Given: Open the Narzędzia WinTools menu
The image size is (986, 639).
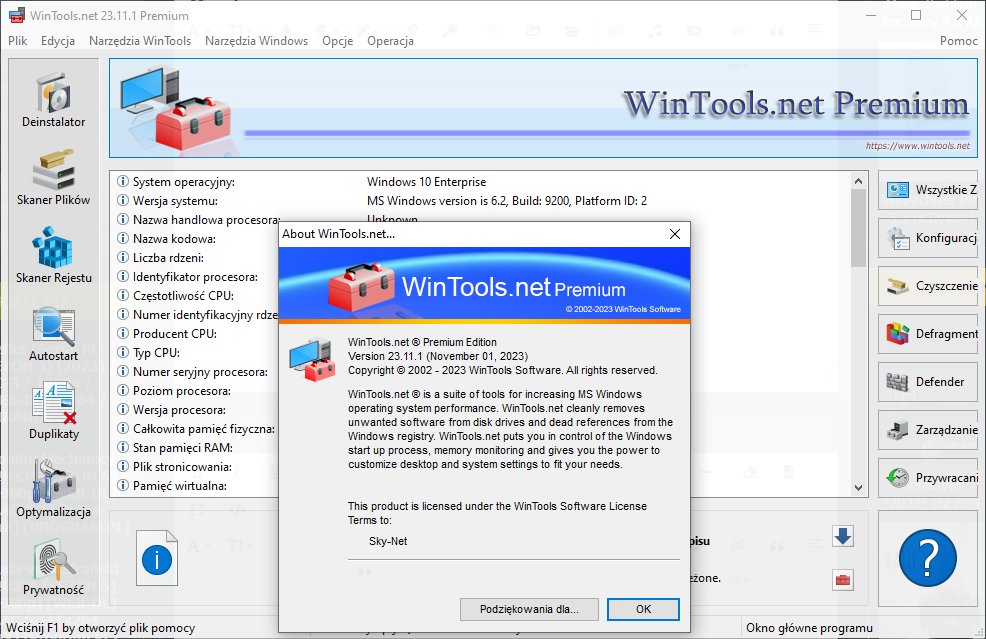Looking at the screenshot, I should pyautogui.click(x=140, y=40).
